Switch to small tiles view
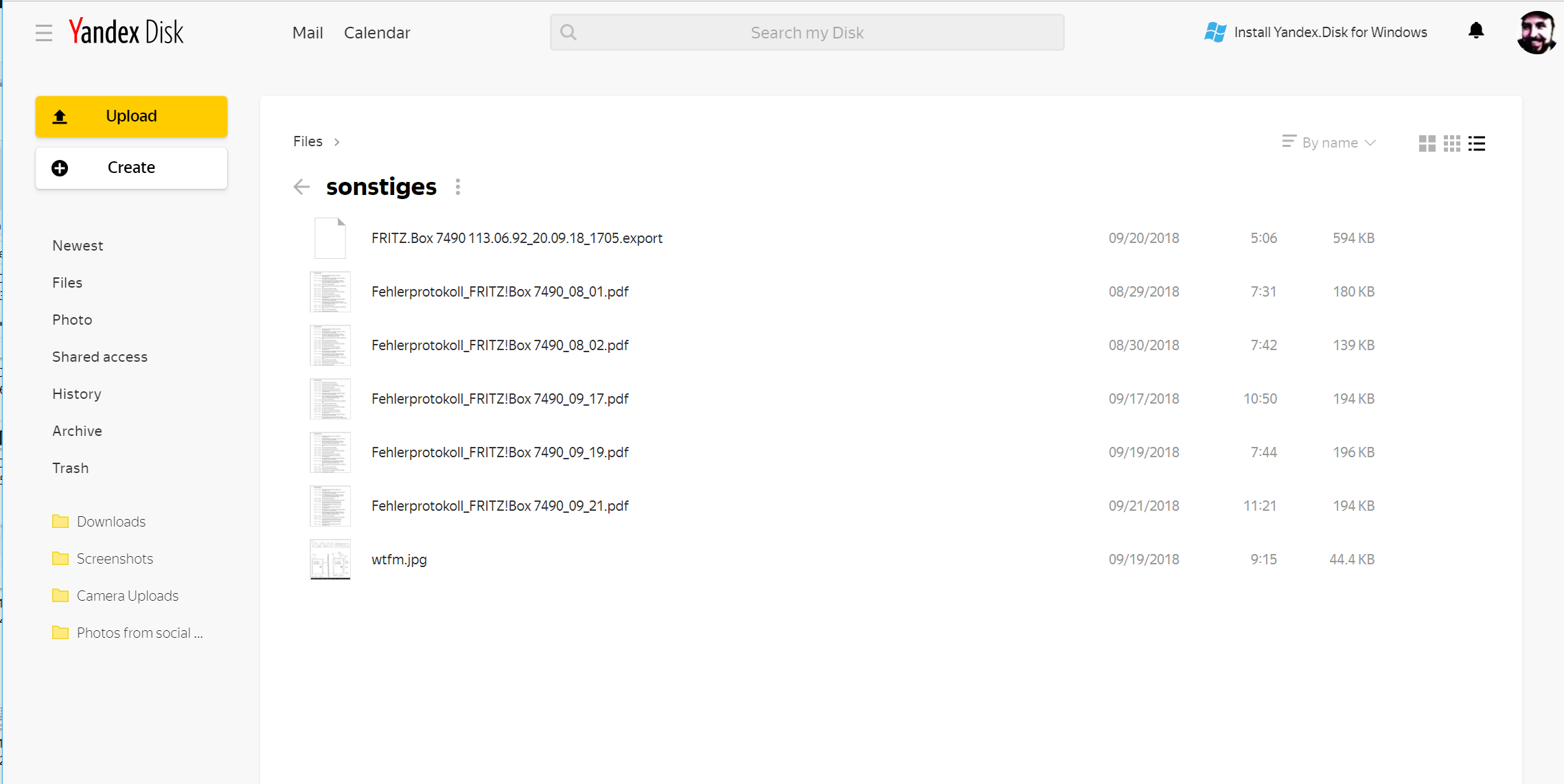 (x=1451, y=143)
